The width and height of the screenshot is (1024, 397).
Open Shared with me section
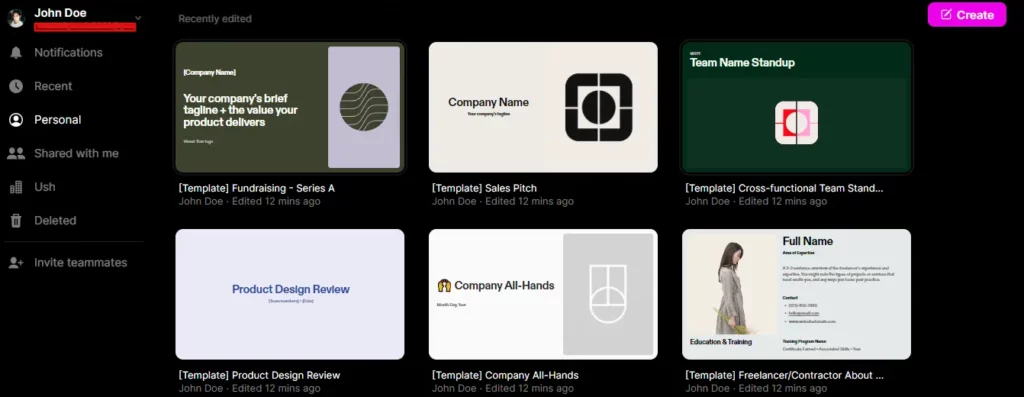tap(76, 153)
